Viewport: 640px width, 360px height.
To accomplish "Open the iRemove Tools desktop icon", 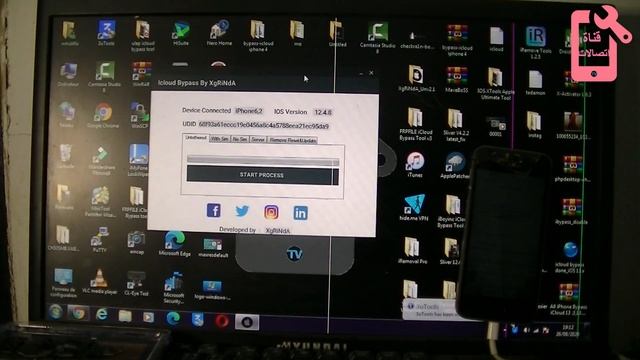I will [536, 42].
